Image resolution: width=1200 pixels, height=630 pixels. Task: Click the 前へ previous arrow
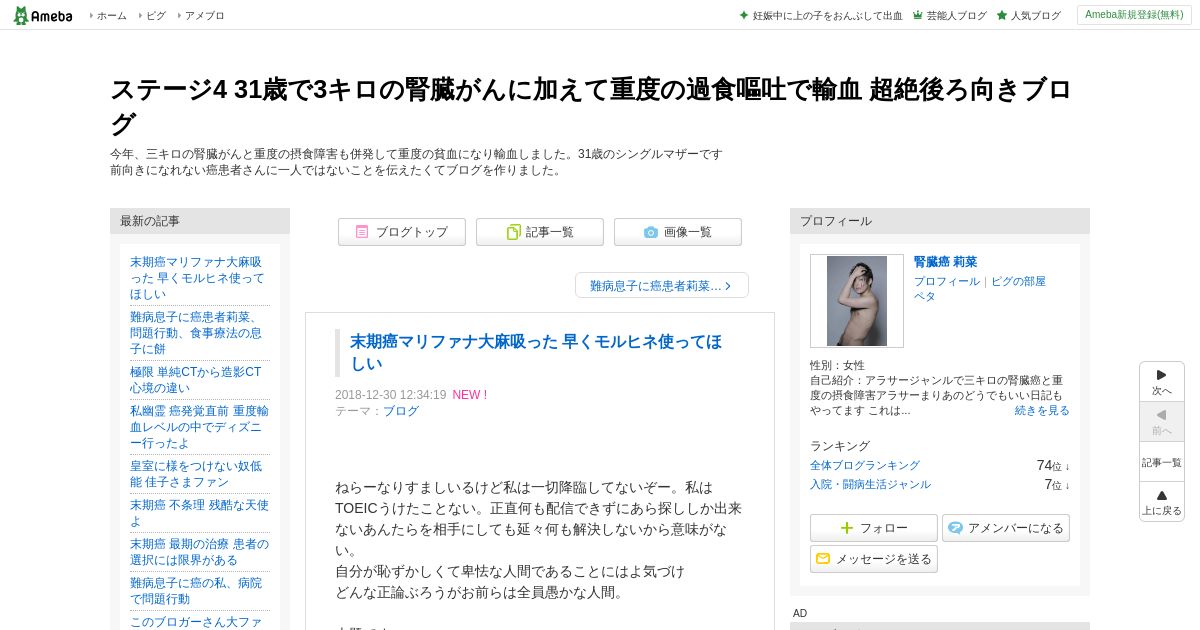[1162, 422]
